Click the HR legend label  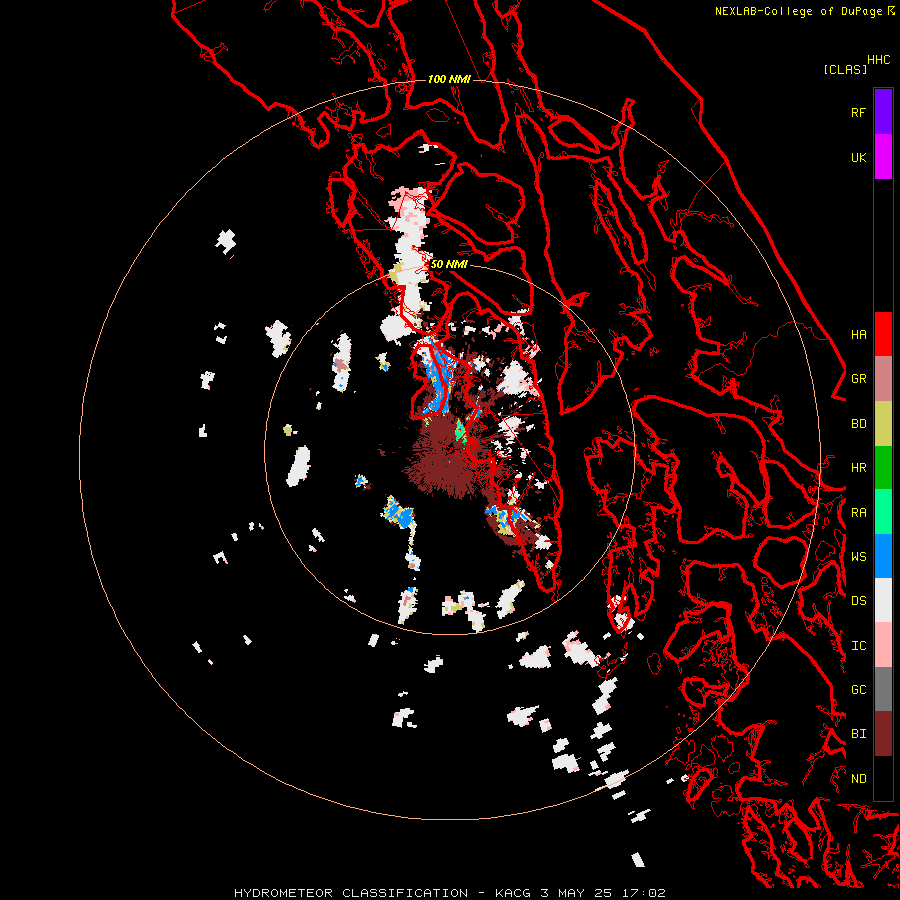[x=858, y=468]
